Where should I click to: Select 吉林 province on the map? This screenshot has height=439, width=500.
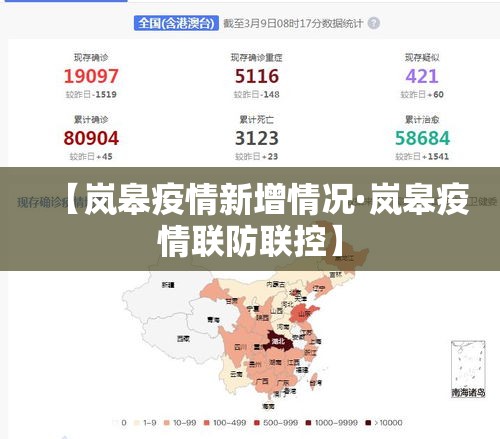(x=335, y=275)
